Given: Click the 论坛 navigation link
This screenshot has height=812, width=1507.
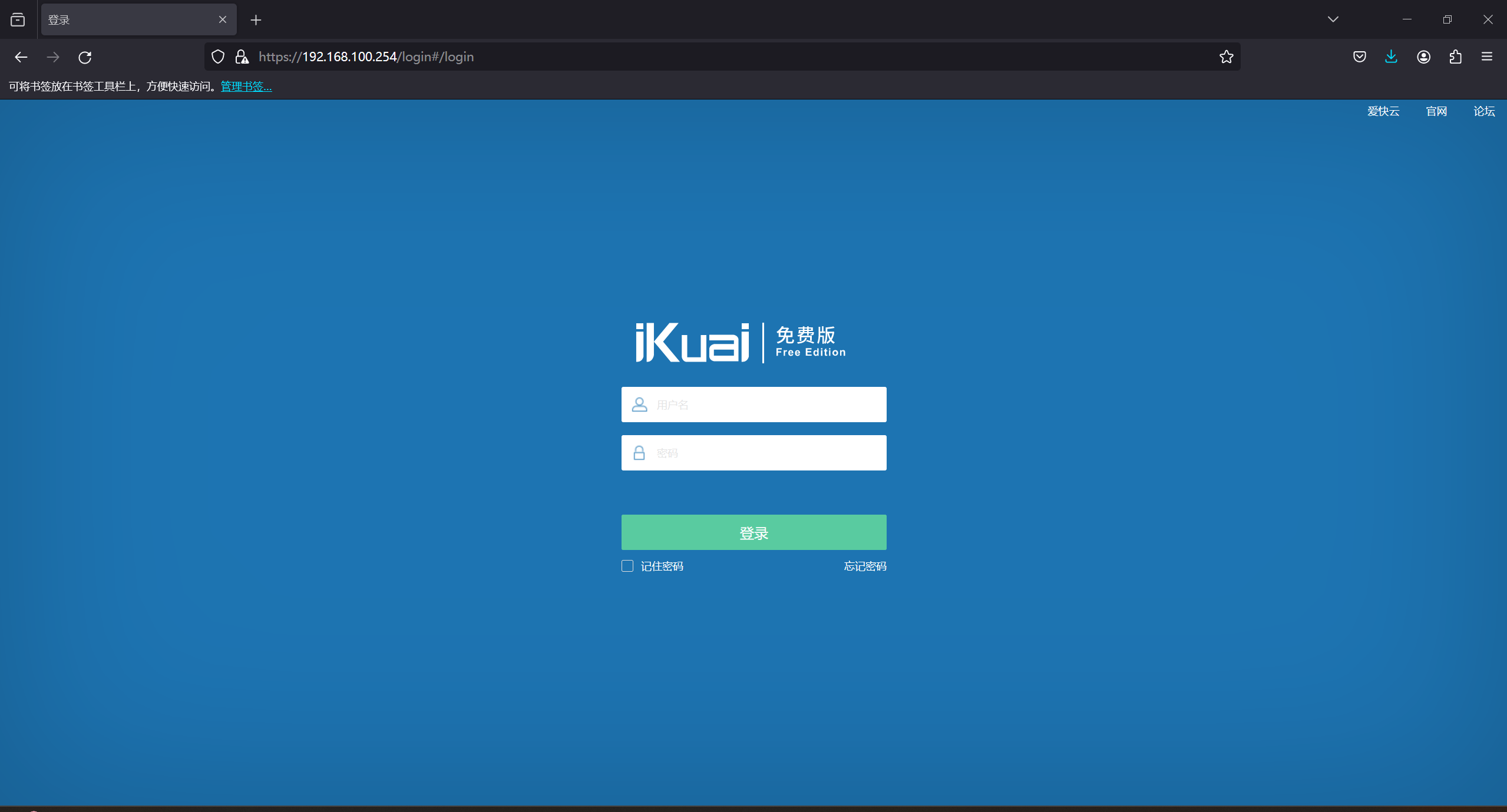Looking at the screenshot, I should (x=1482, y=111).
